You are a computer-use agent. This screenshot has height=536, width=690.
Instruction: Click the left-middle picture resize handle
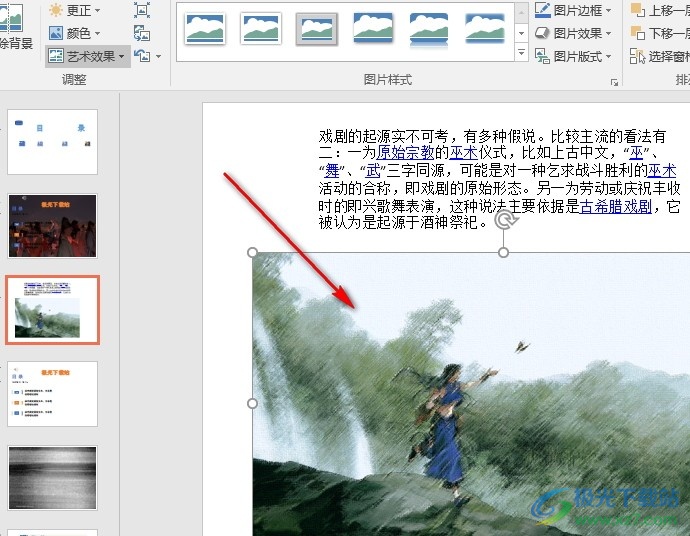click(252, 403)
